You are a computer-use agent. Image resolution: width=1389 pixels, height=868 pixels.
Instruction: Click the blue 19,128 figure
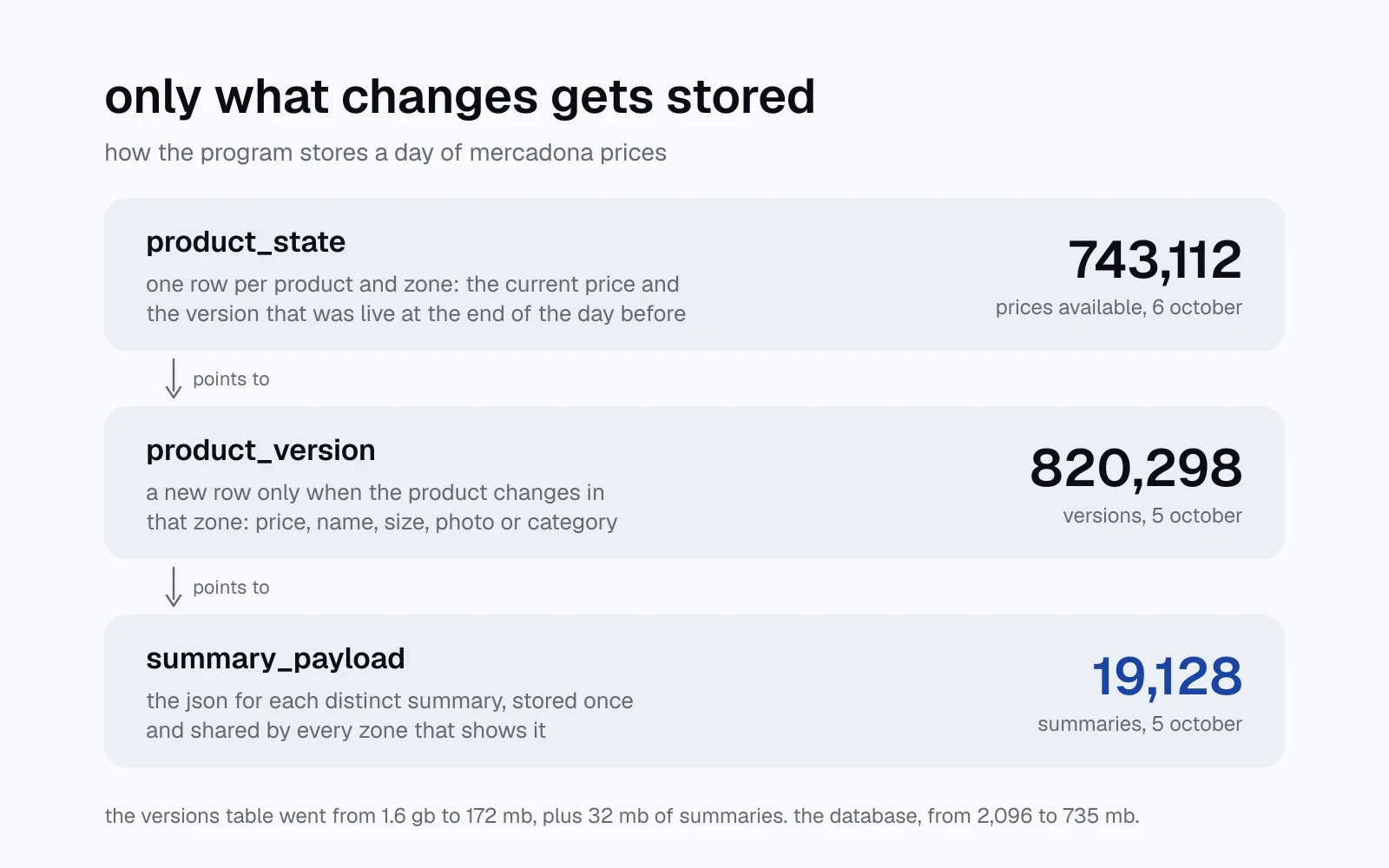point(1167,676)
